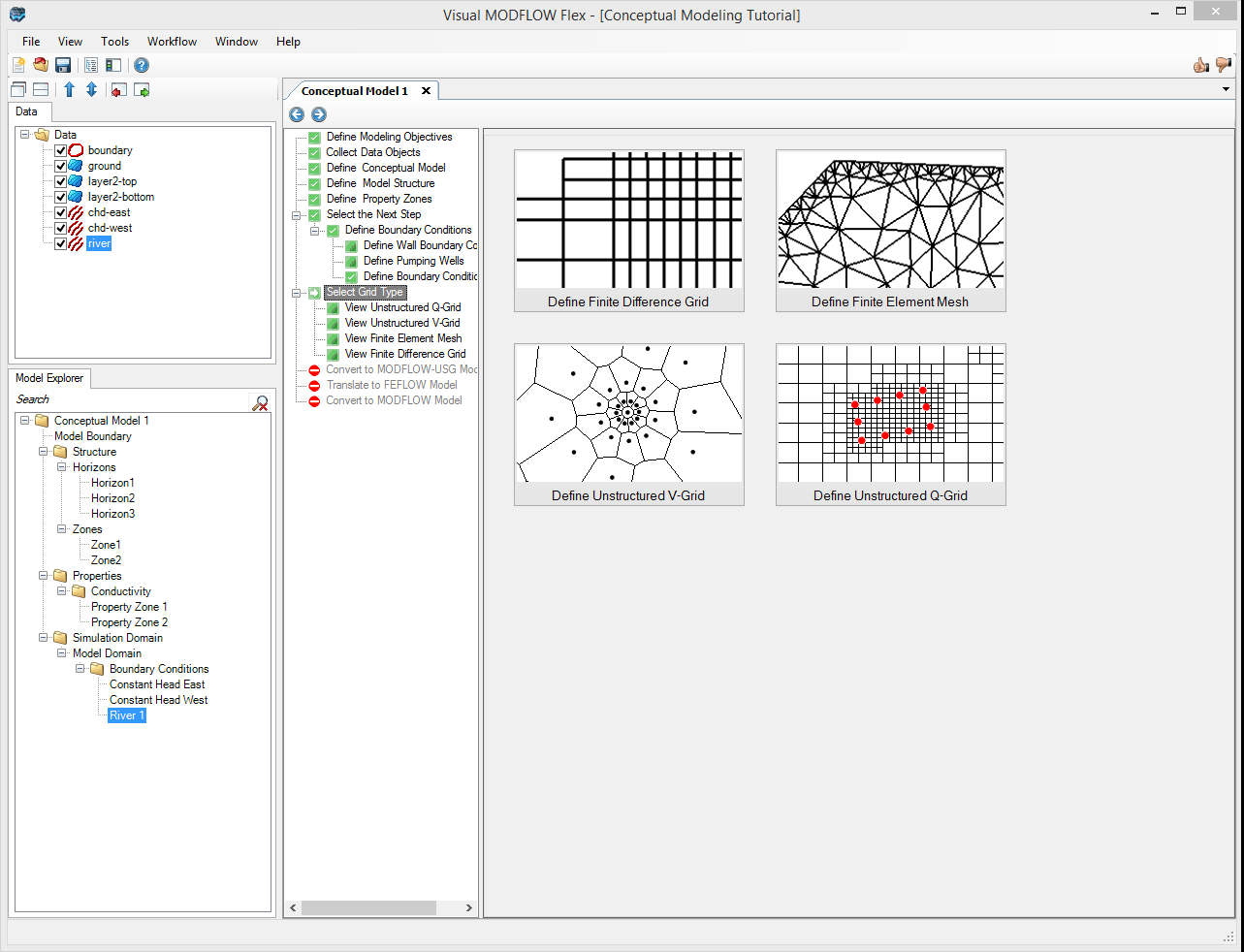Give thumbs down feedback

click(1223, 64)
